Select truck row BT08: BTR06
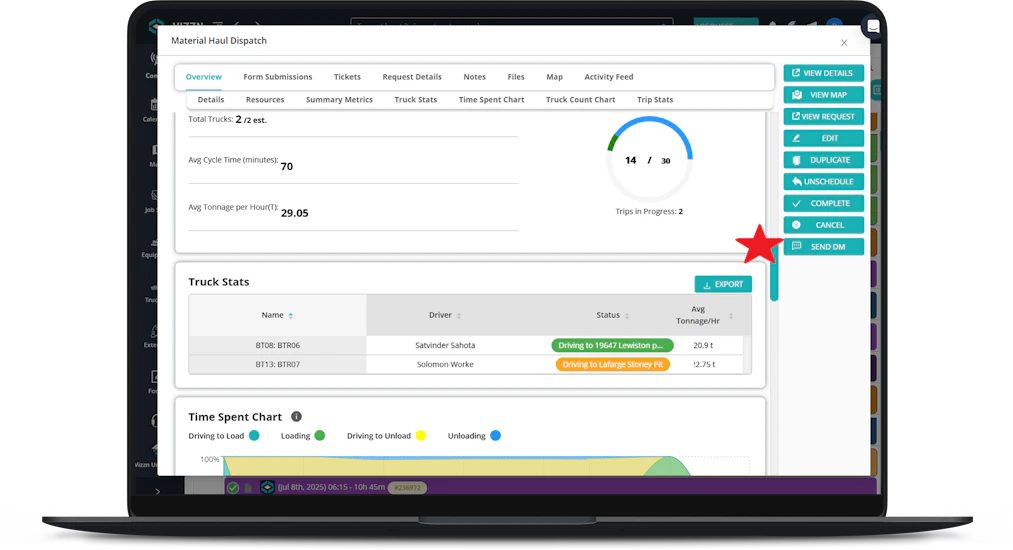This screenshot has height=550, width=1013. tap(277, 346)
